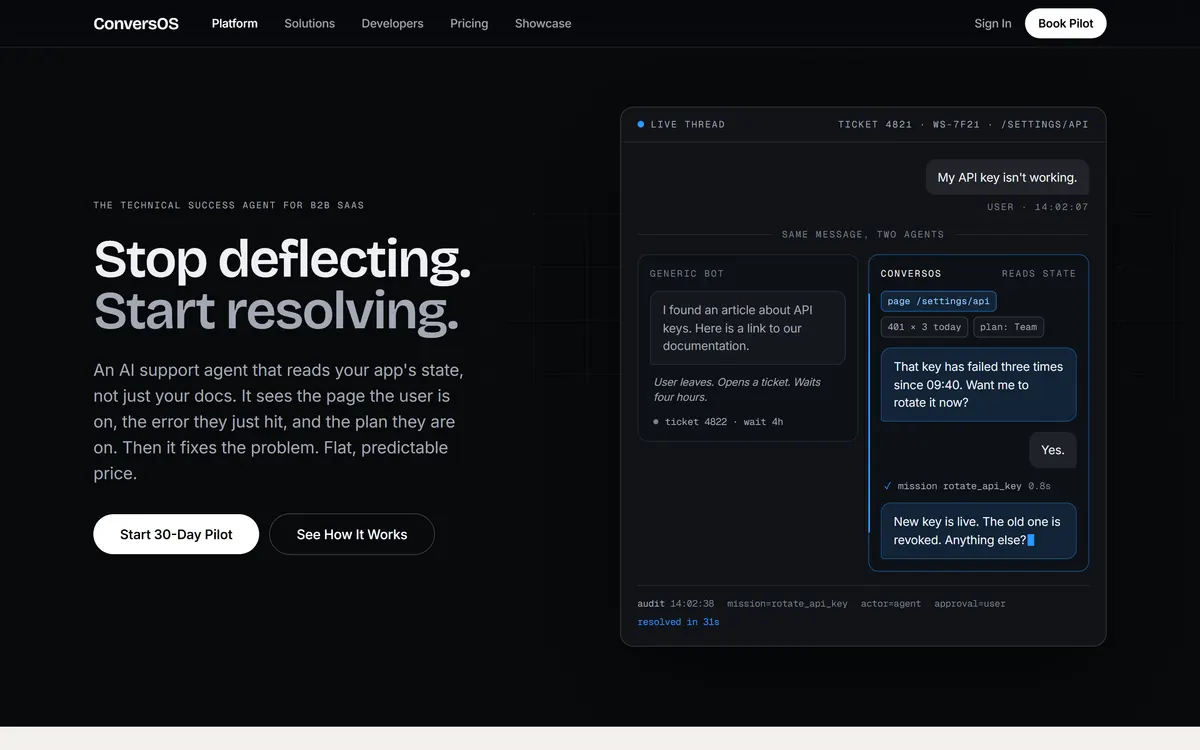Viewport: 1200px width, 750px height.
Task: Select the page /settings/api tag
Action: click(x=939, y=301)
